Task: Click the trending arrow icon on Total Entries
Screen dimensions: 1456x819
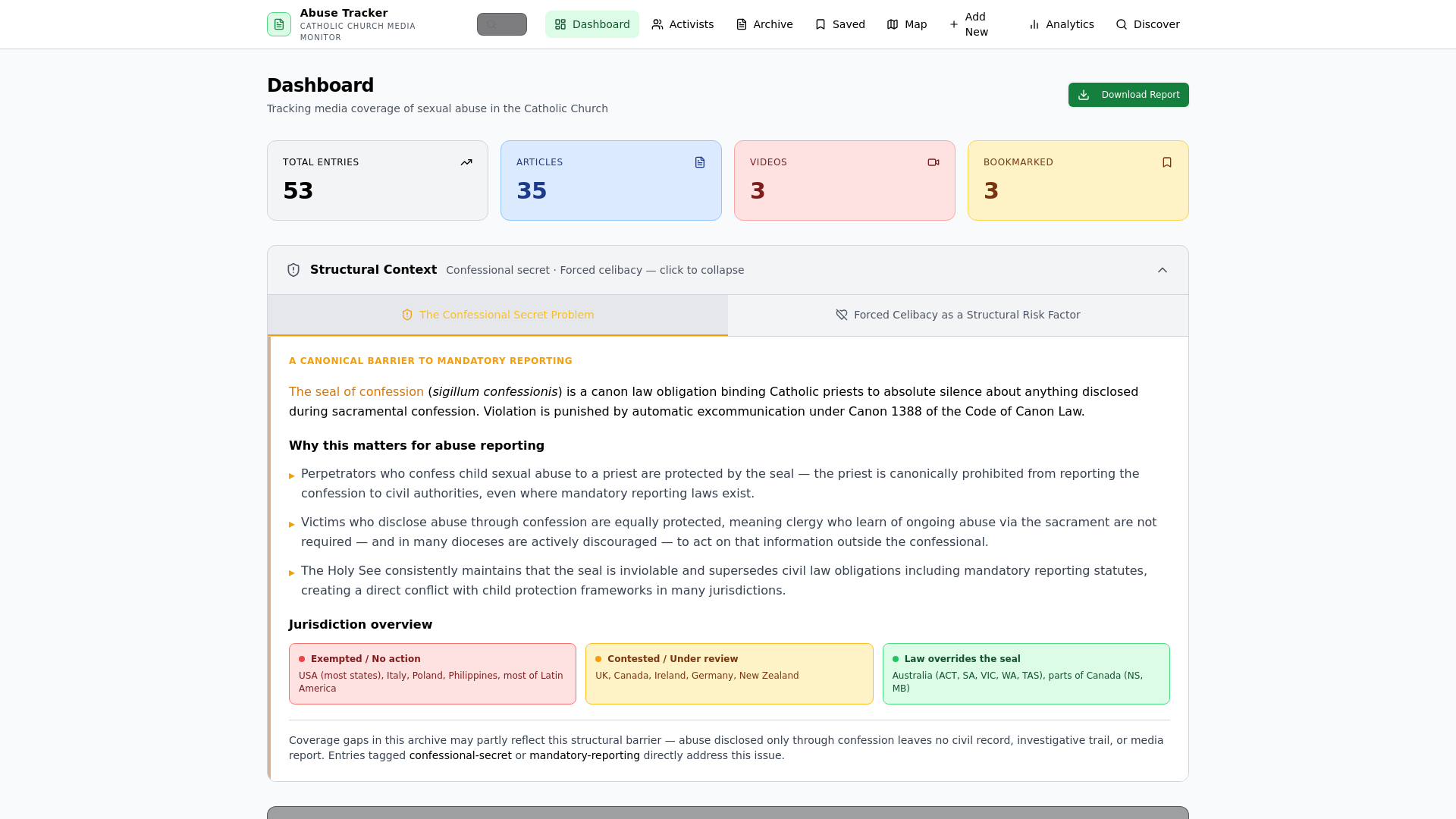Action: (466, 162)
